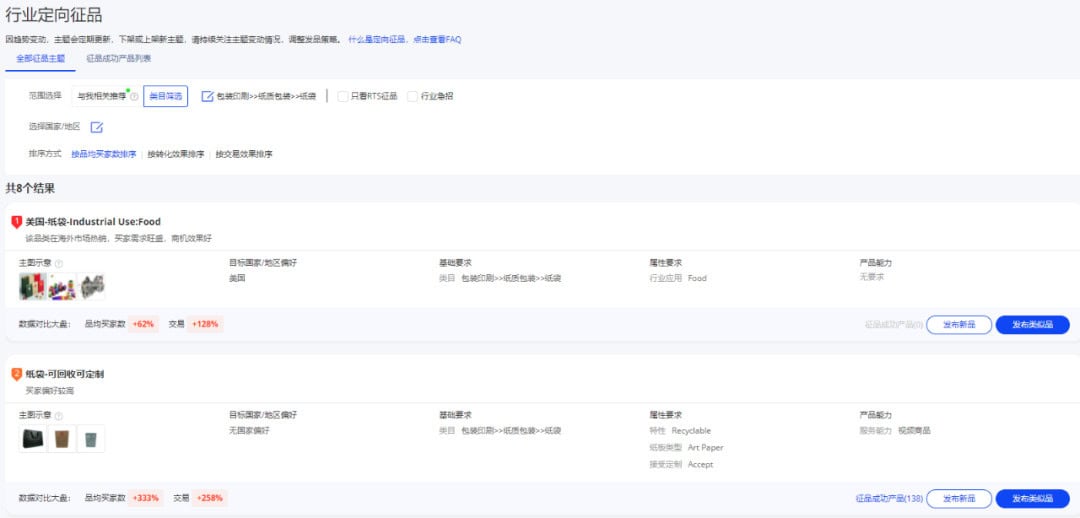Switch to 全部征品主题 tab
This screenshot has width=1080, height=518.
click(x=41, y=59)
